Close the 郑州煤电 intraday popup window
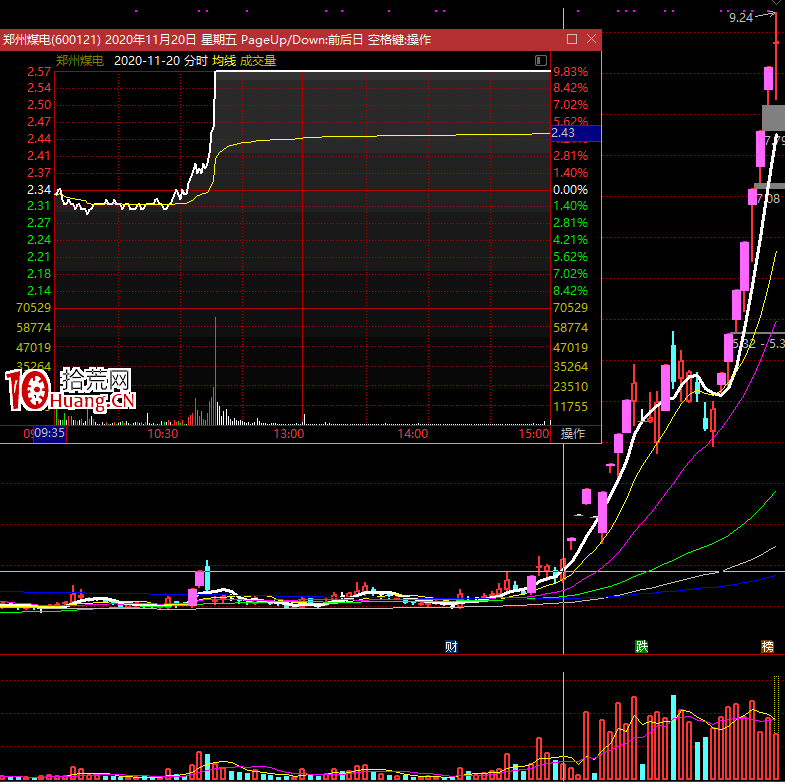Image resolution: width=785 pixels, height=782 pixels. (x=591, y=39)
